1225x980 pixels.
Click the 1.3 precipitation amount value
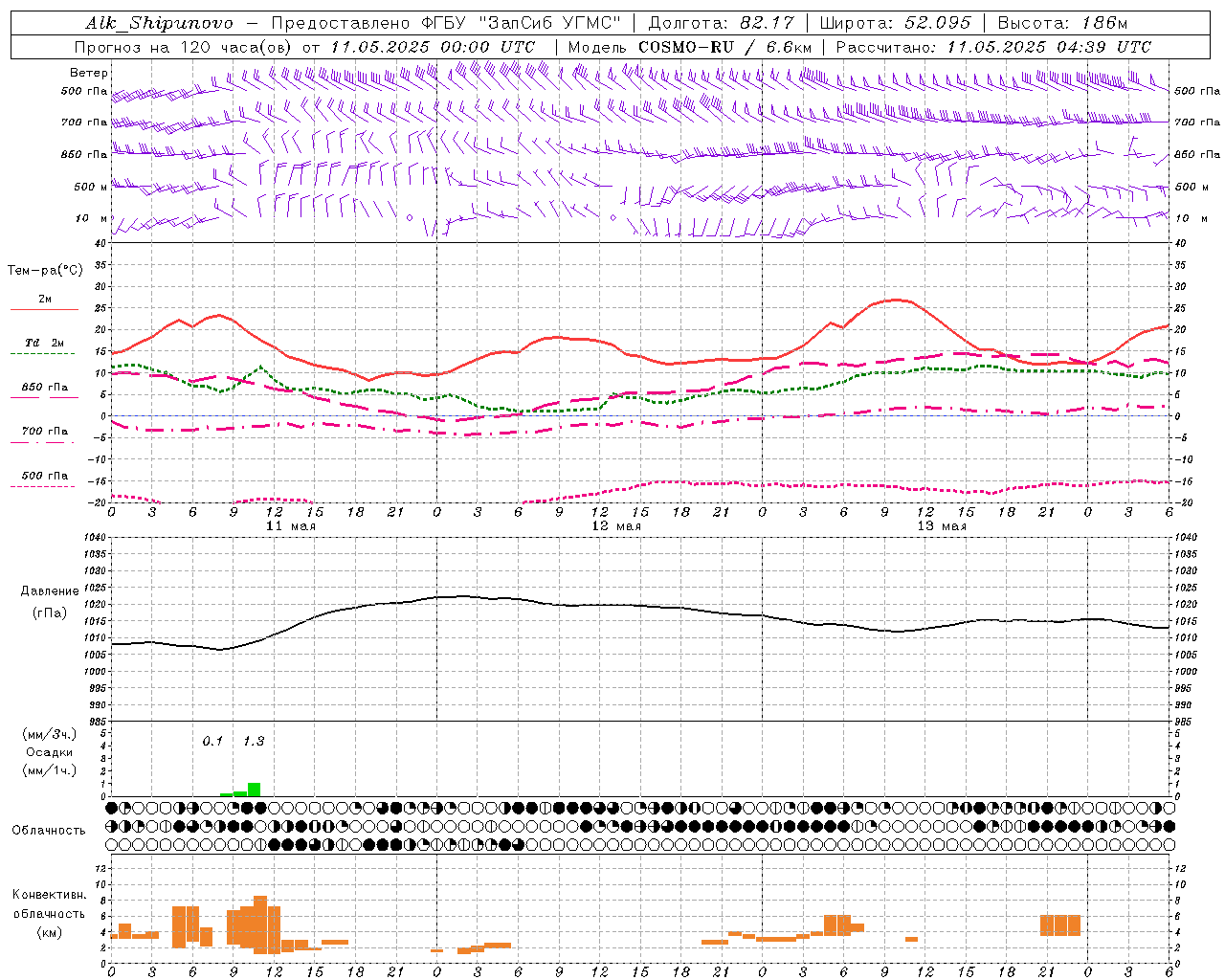pyautogui.click(x=254, y=742)
